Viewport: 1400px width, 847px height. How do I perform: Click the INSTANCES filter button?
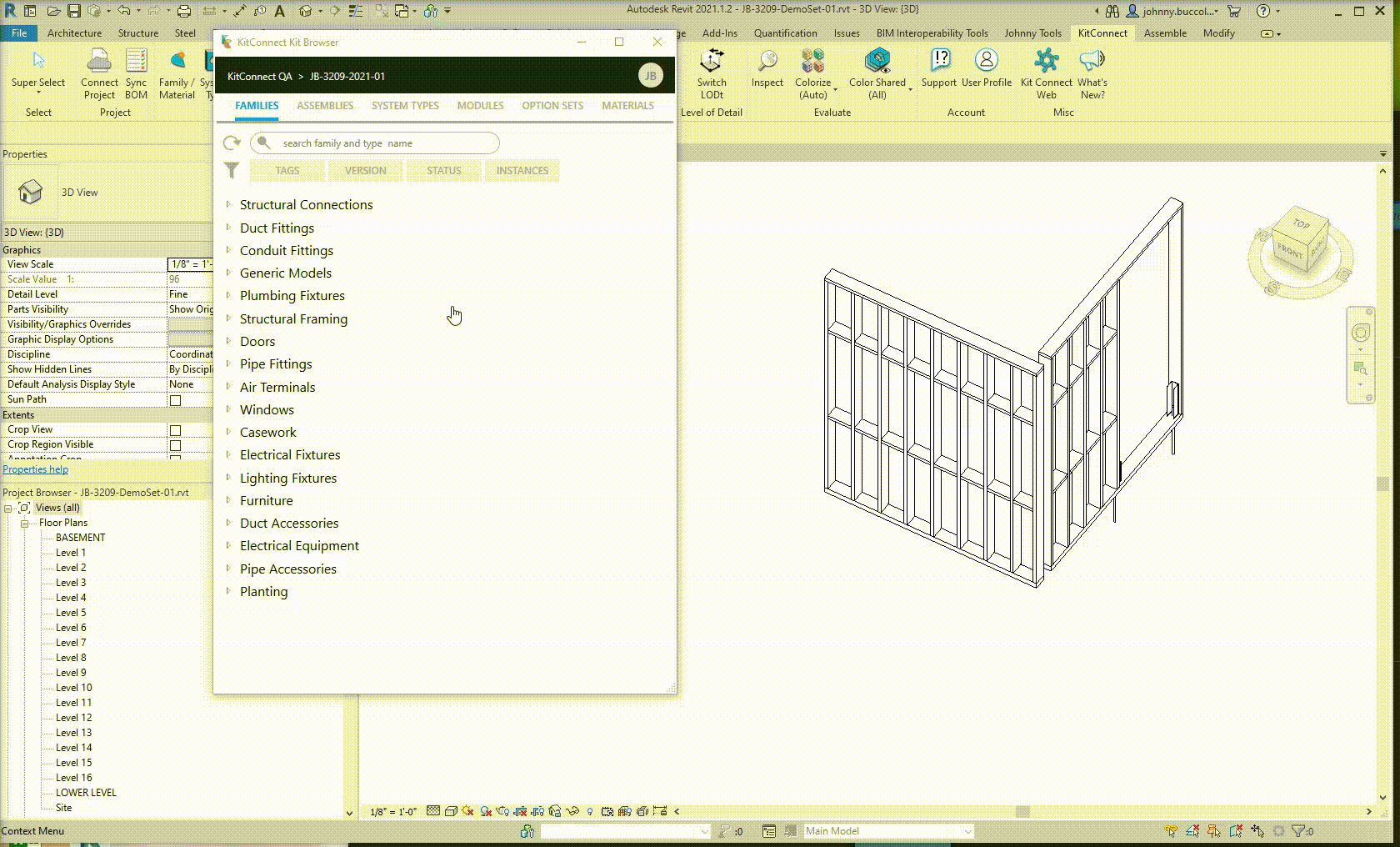point(522,171)
